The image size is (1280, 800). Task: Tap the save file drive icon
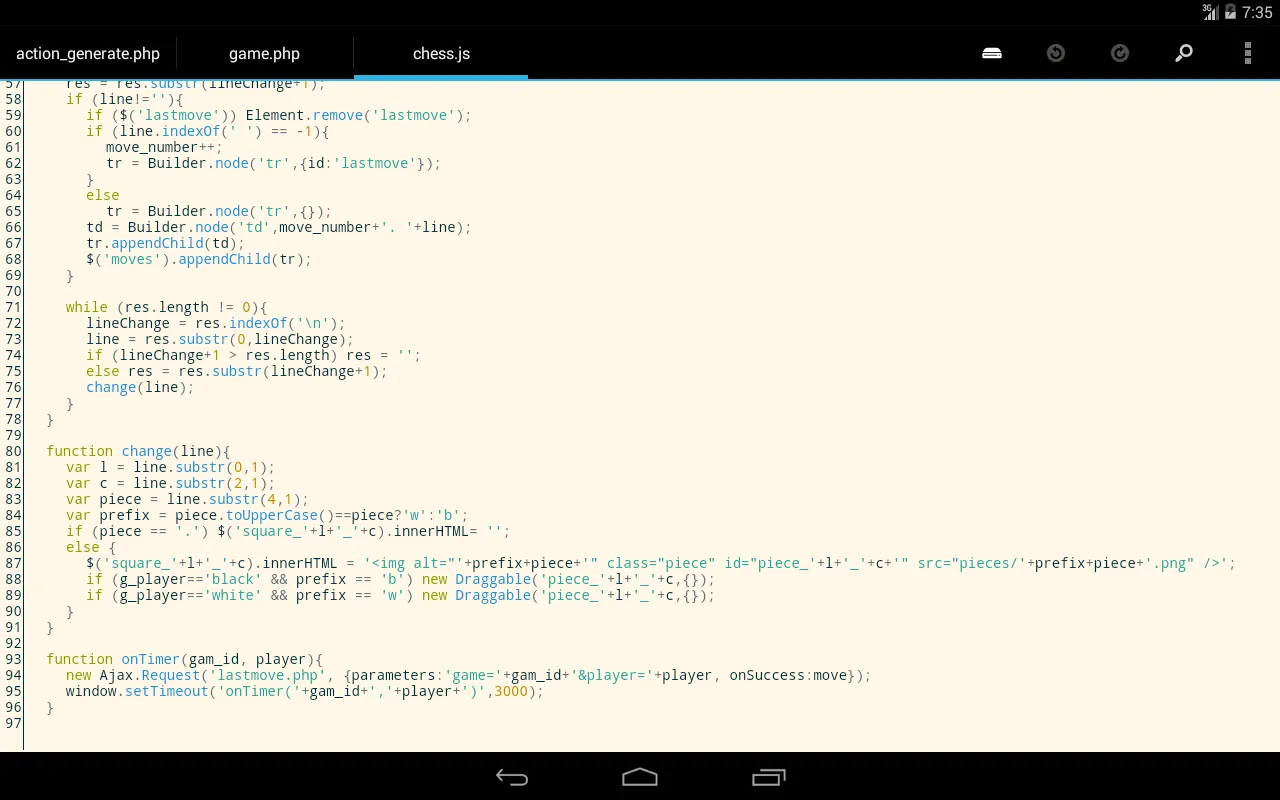992,53
